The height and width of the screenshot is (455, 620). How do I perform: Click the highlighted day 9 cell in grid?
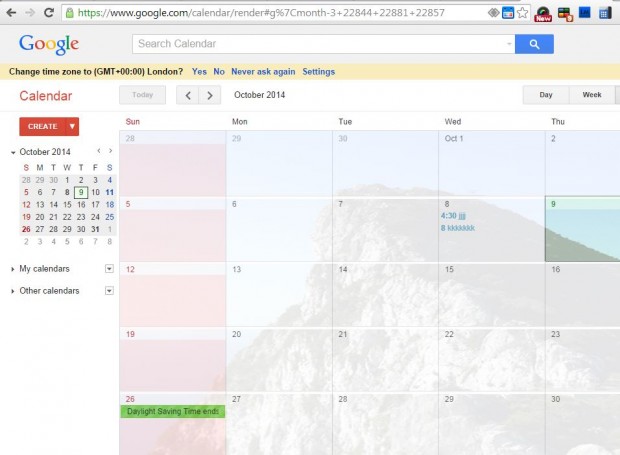pyautogui.click(x=582, y=229)
